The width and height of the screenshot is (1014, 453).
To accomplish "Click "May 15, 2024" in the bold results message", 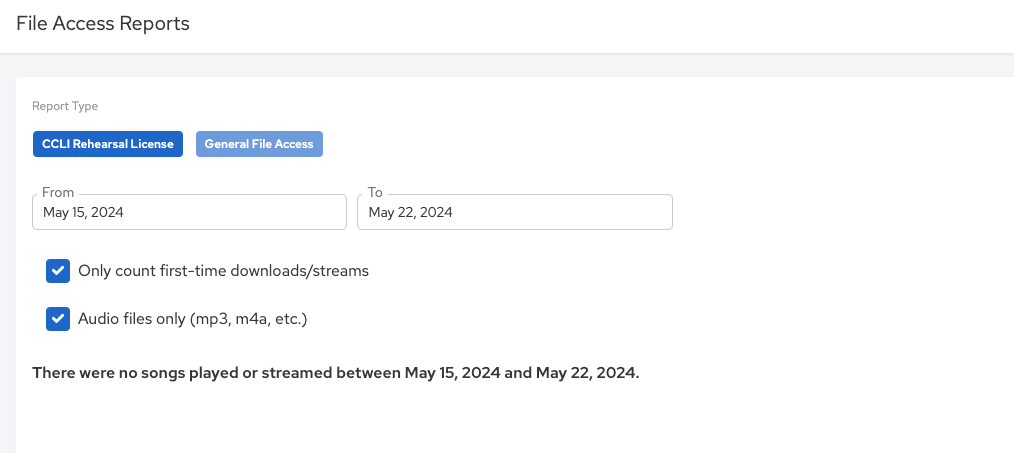I will click(451, 373).
